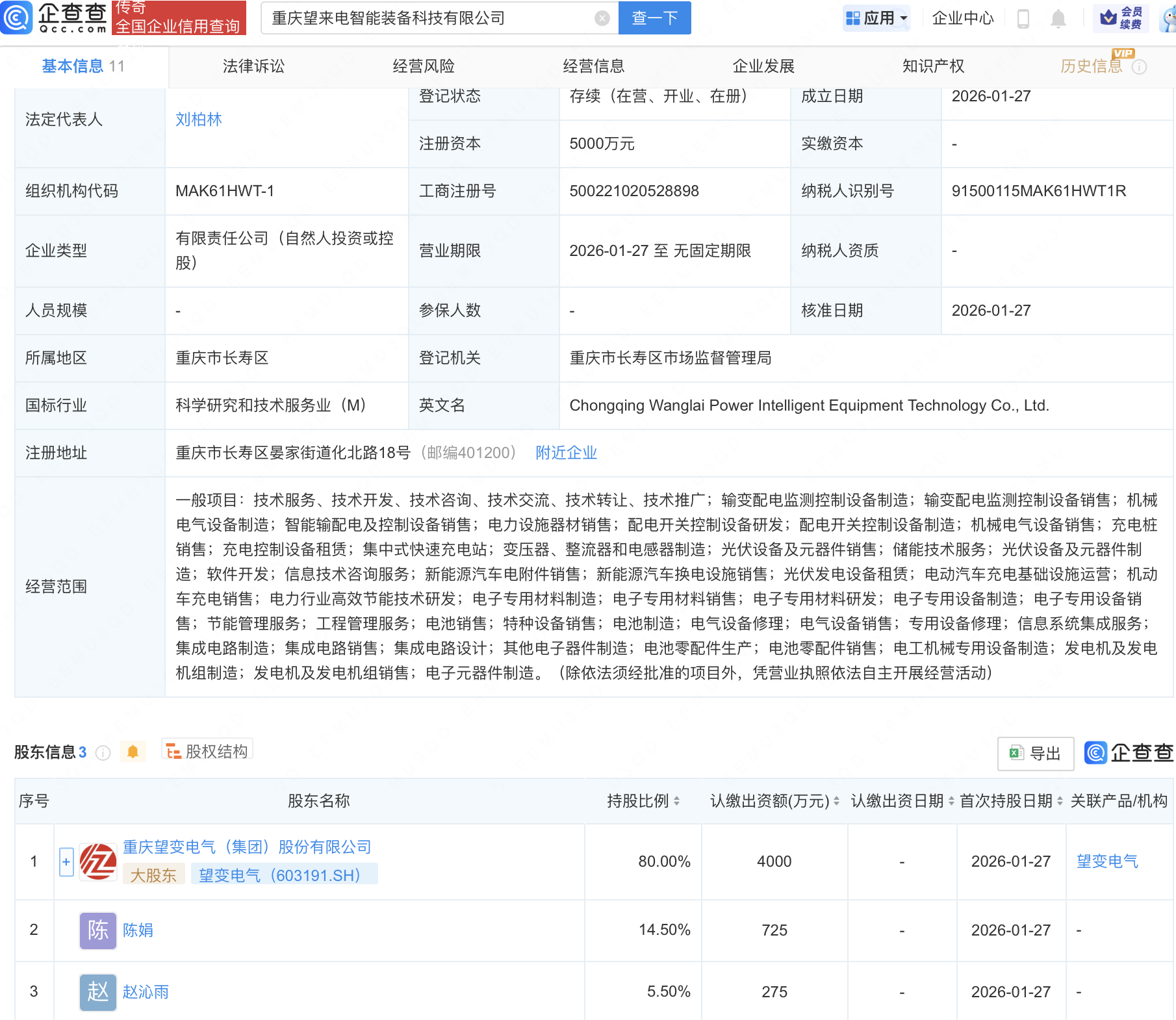Viewport: 1176px width, 1020px height.
Task: Click the 导出 export button
Action: [x=1035, y=753]
